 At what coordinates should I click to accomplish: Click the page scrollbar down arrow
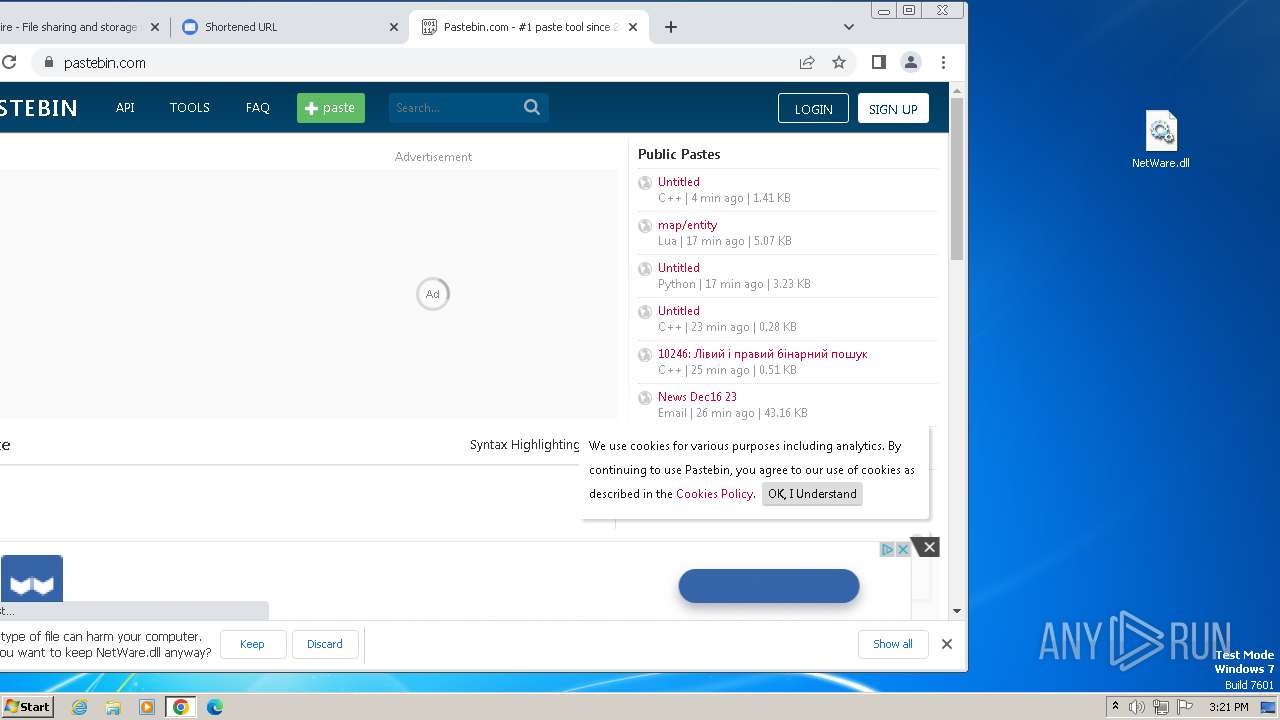click(x=957, y=610)
